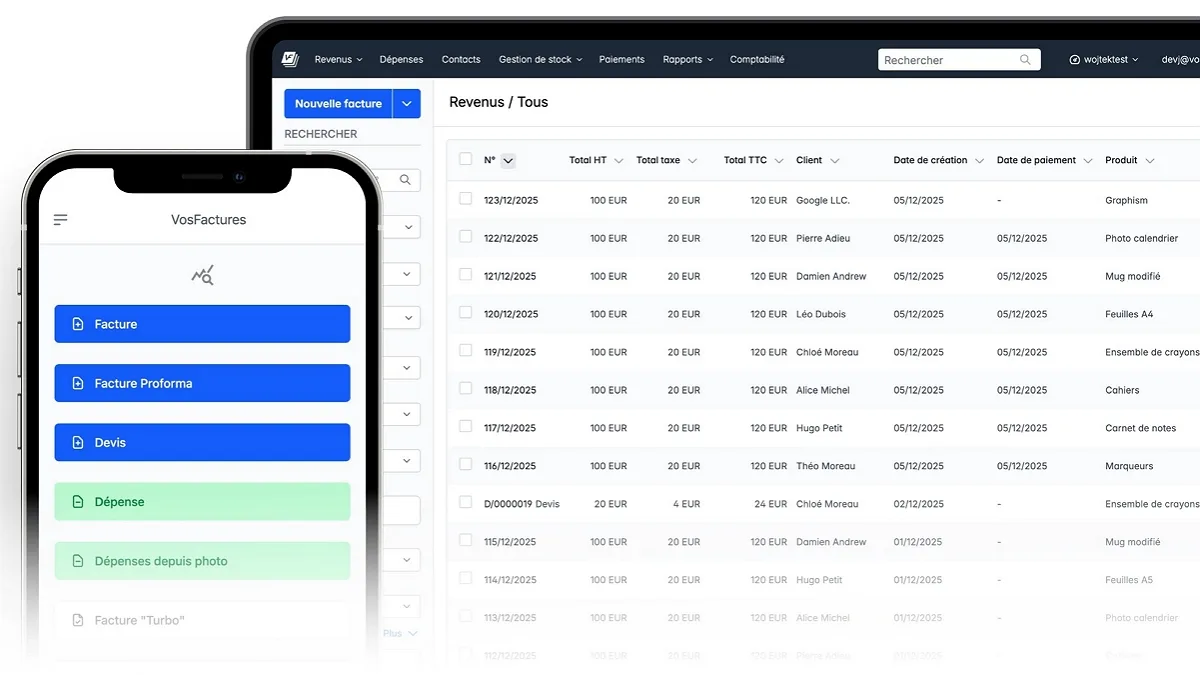Open the Gestion de stock dropdown

(540, 60)
